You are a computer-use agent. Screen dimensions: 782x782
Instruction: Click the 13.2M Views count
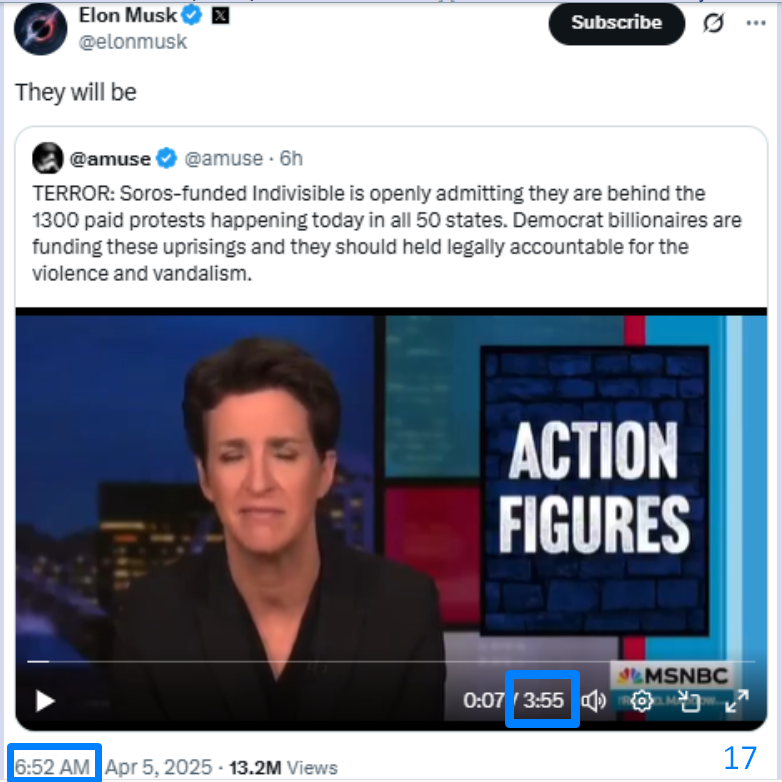tap(283, 767)
